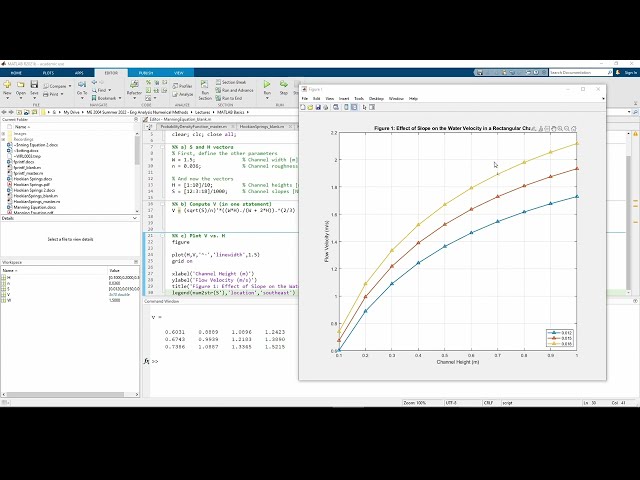The height and width of the screenshot is (480, 640).
Task: Open the Compare dropdown arrow
Action: (70, 86)
